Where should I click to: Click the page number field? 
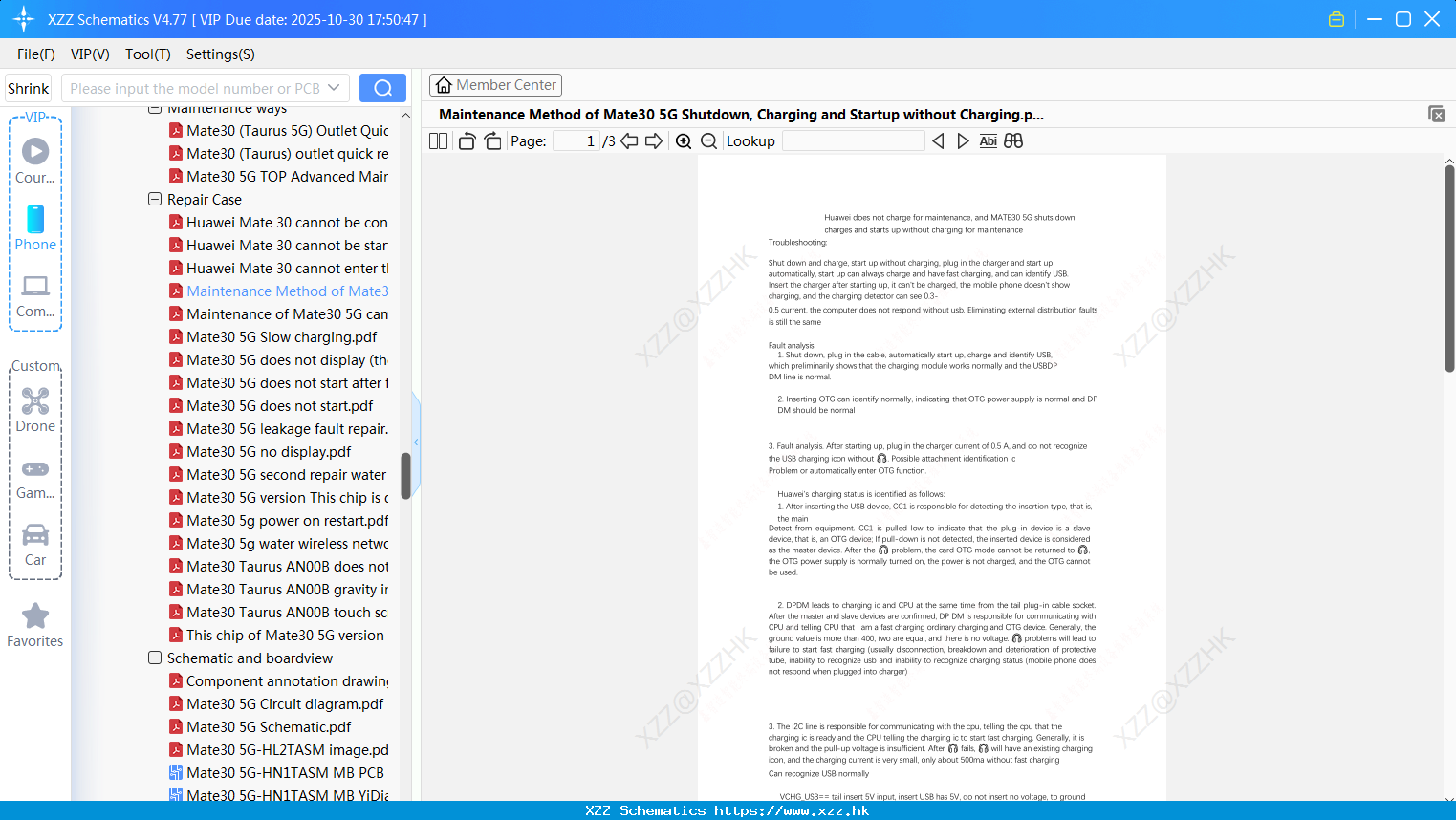coord(576,140)
